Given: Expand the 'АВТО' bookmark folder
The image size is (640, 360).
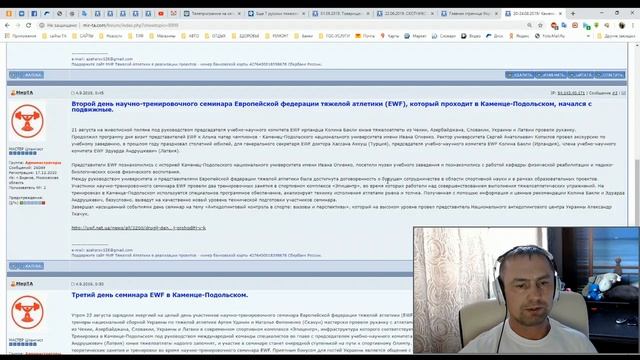Looking at the screenshot, I should coord(190,36).
